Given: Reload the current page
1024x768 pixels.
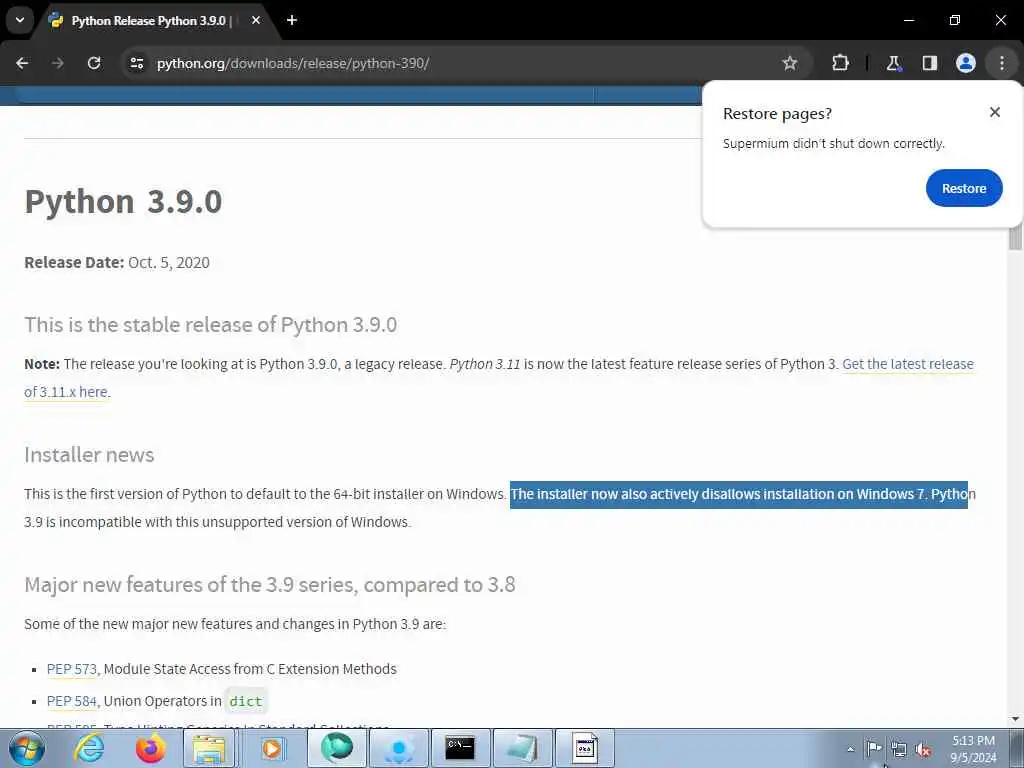Looking at the screenshot, I should pos(94,63).
